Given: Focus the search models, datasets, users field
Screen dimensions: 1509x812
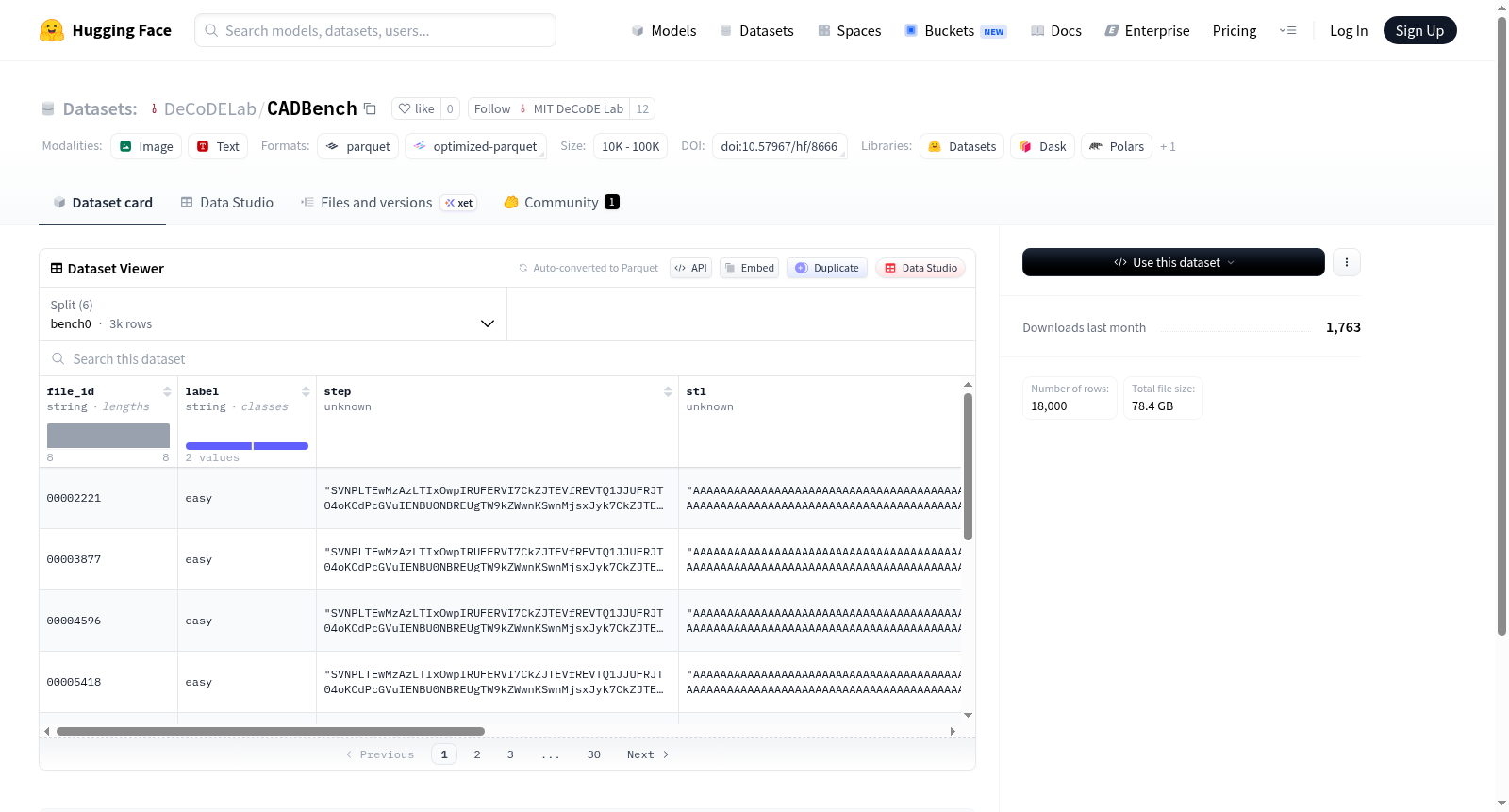Looking at the screenshot, I should click(375, 30).
